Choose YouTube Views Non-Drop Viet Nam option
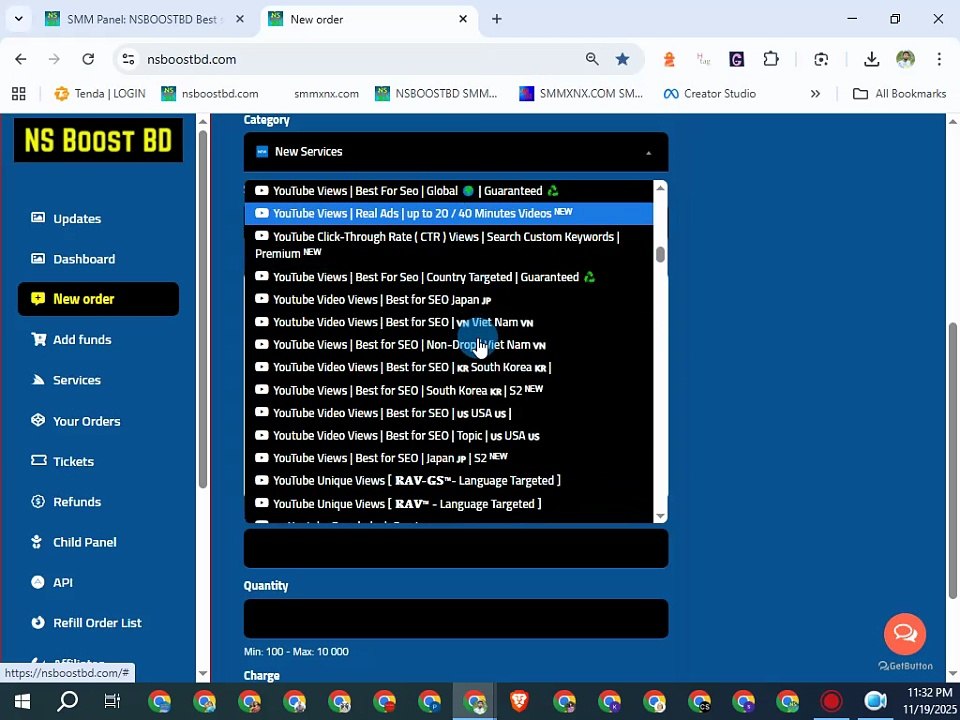The image size is (960, 720). tap(449, 345)
